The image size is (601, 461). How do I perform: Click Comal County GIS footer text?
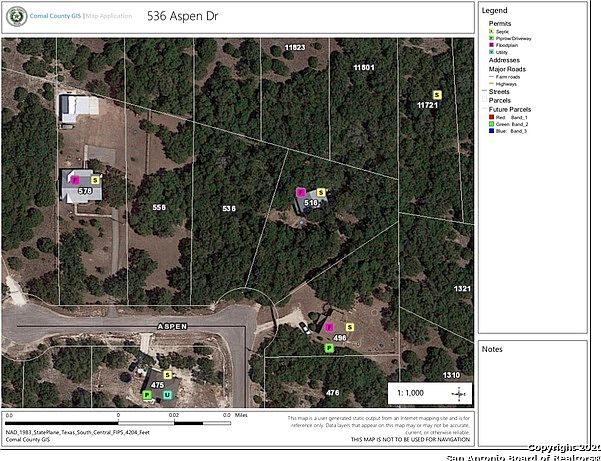click(x=28, y=440)
